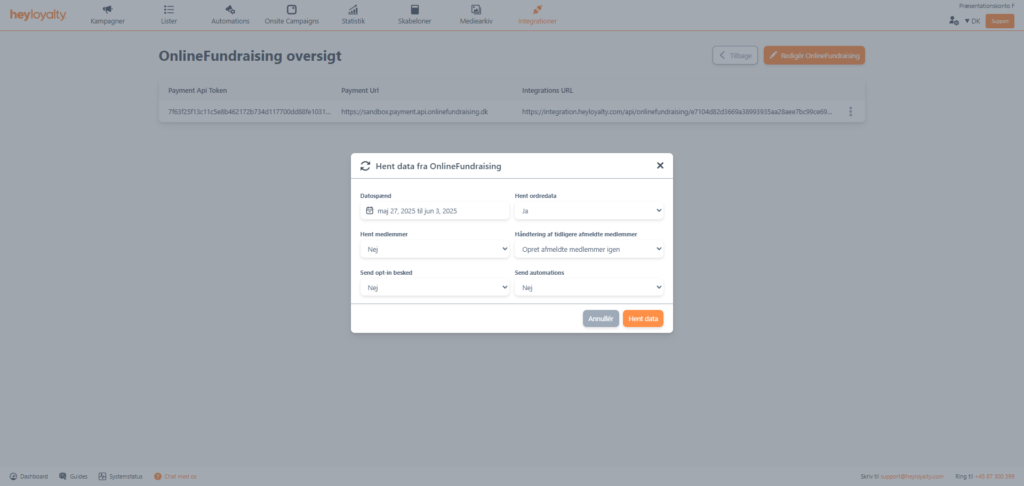Viewport: 1024px width, 486px height.
Task: Go to the Kampagner menu
Action: (107, 14)
